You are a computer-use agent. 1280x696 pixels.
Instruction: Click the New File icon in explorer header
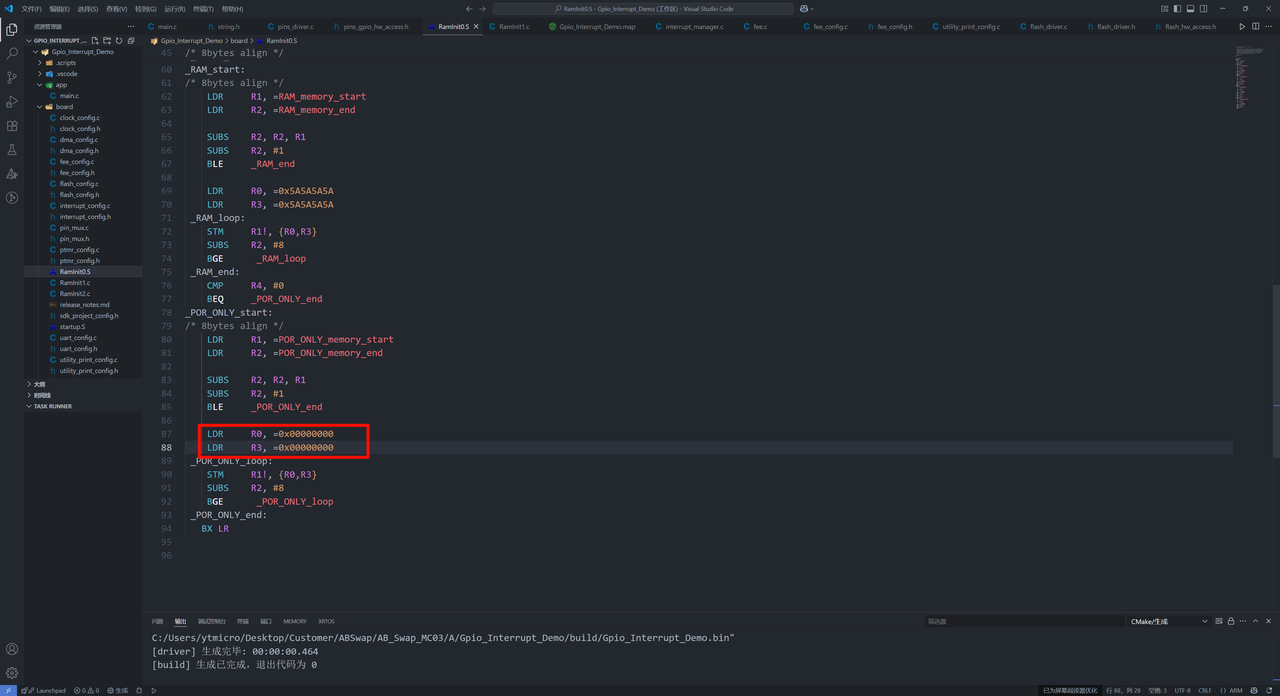click(95, 40)
